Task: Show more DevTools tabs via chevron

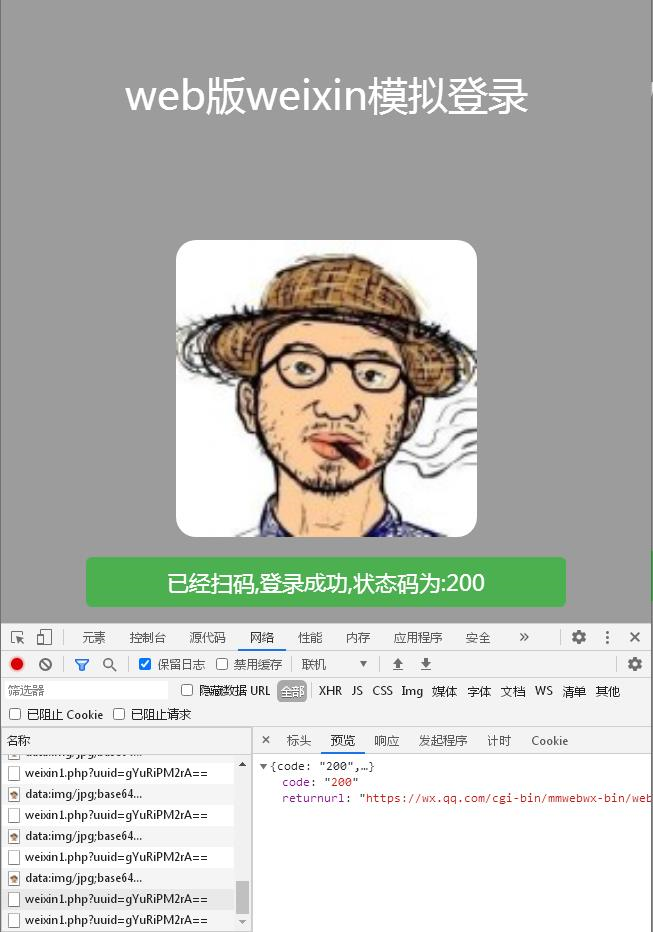Action: [523, 637]
